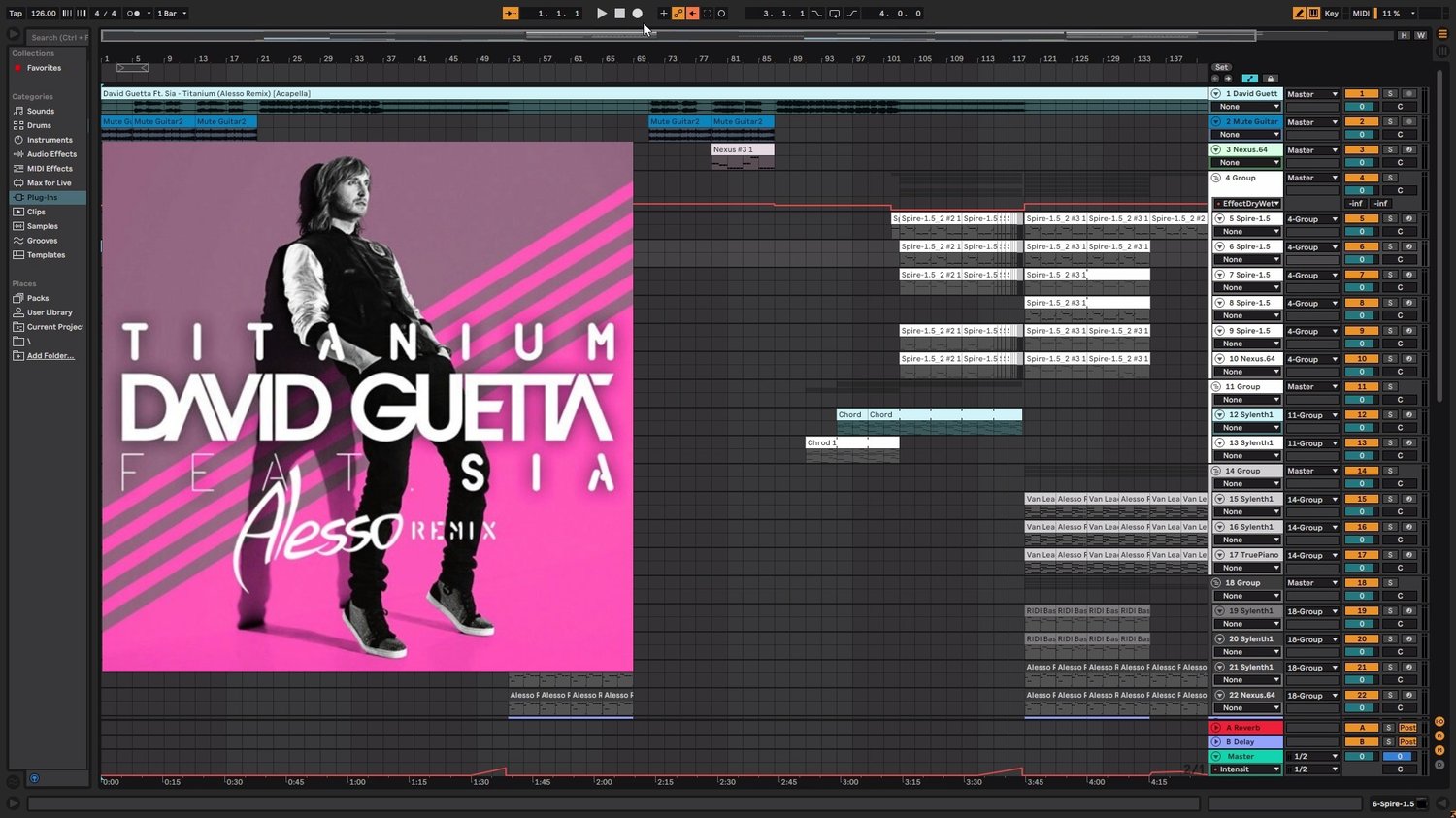Arm the Arrangement Record button
This screenshot has height=818, width=1456.
click(637, 14)
